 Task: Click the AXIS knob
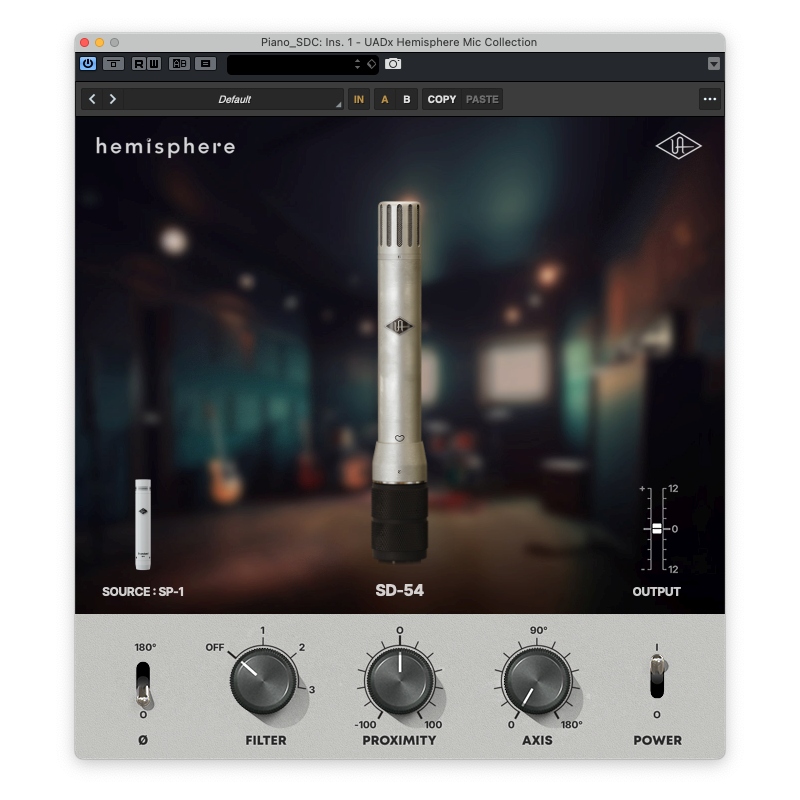(537, 680)
